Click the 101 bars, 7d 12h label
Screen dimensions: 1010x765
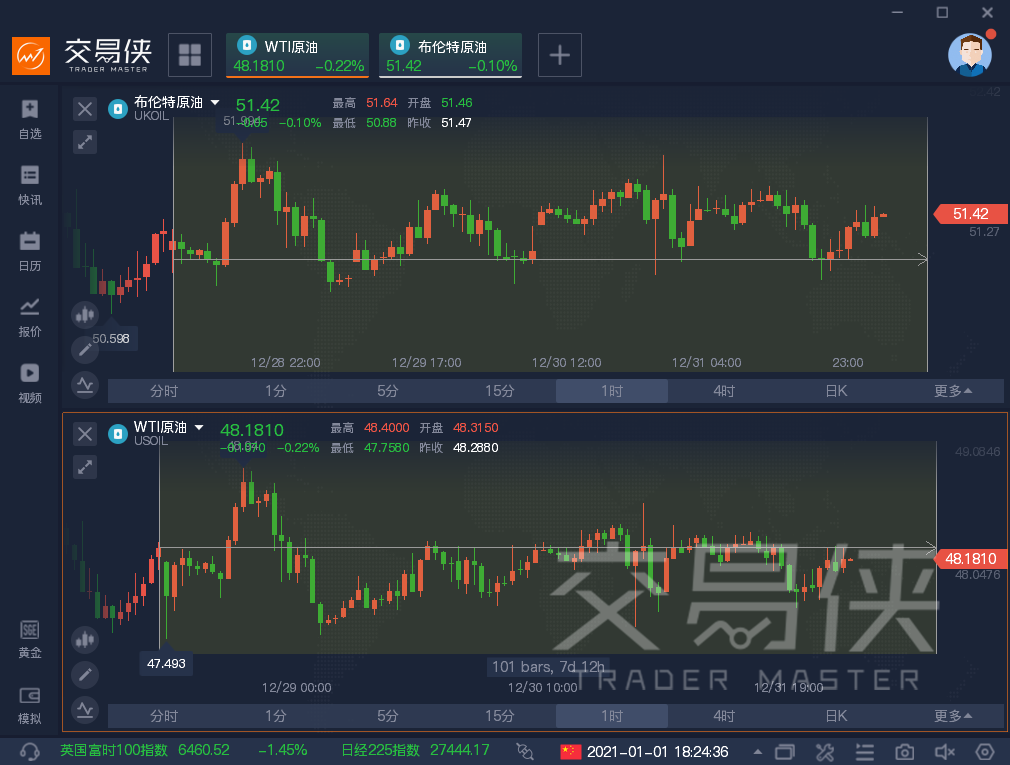[x=548, y=666]
